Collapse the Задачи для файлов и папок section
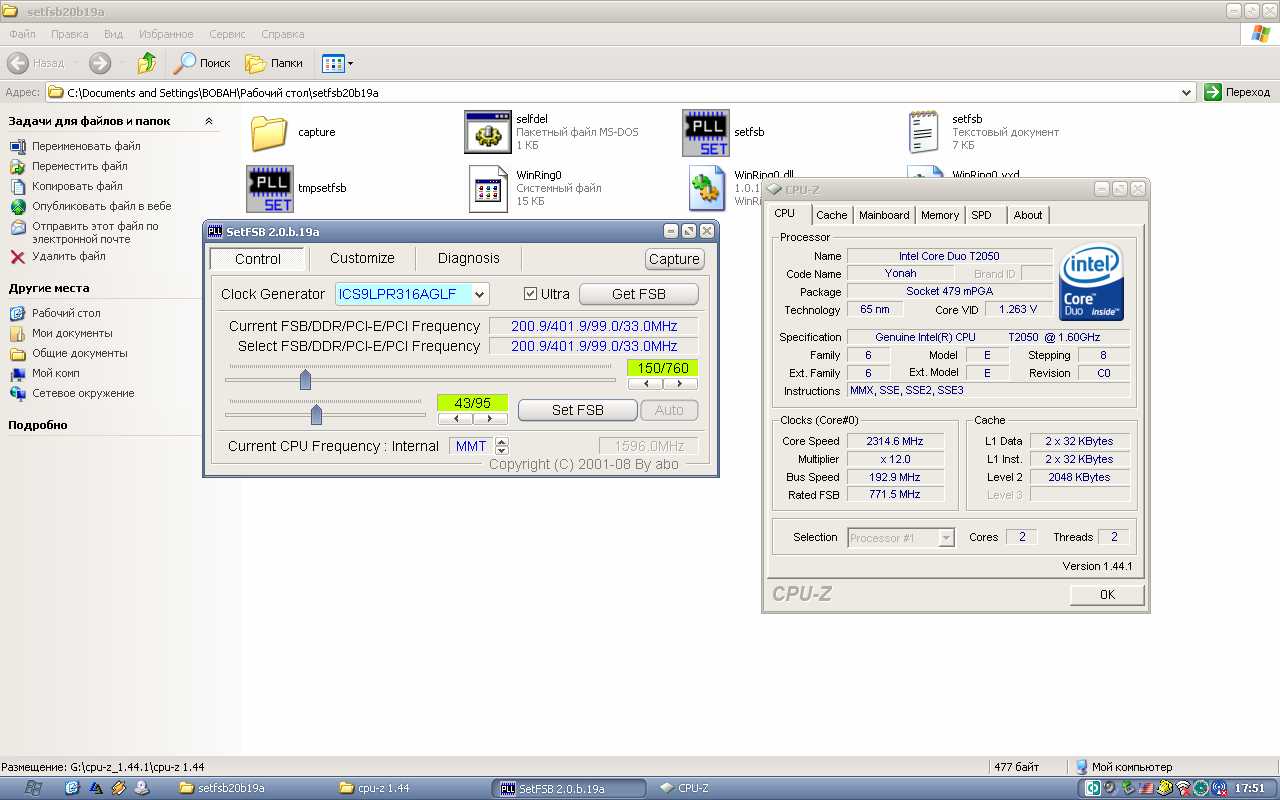This screenshot has height=800, width=1280. [209, 121]
